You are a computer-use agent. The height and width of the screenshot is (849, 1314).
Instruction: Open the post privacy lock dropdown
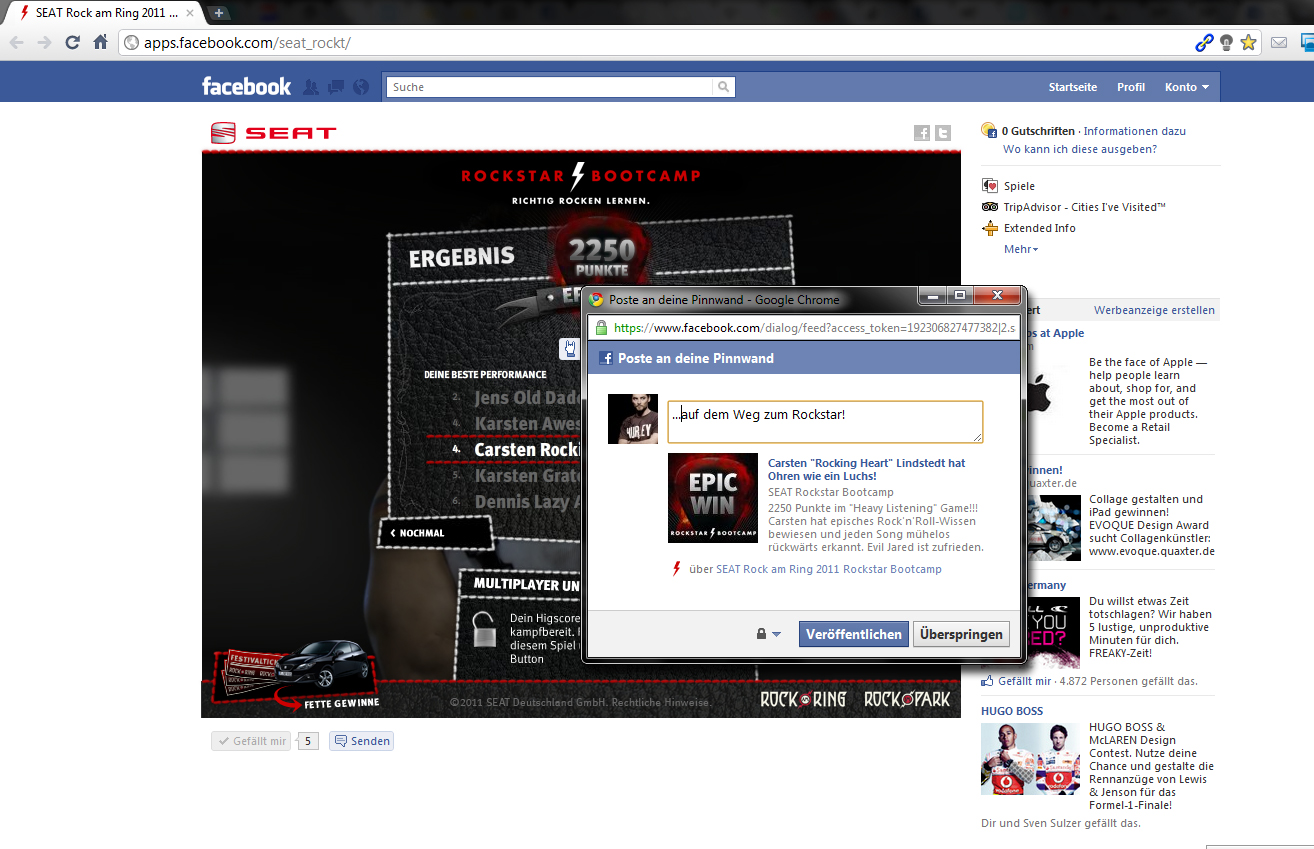(x=768, y=634)
